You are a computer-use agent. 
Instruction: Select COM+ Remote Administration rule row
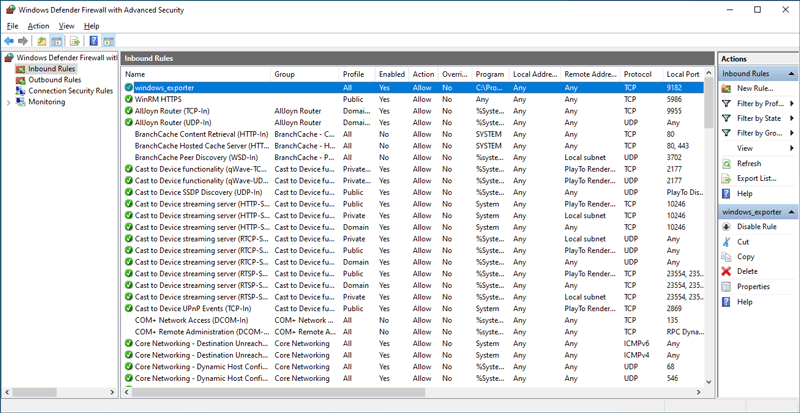(413, 332)
